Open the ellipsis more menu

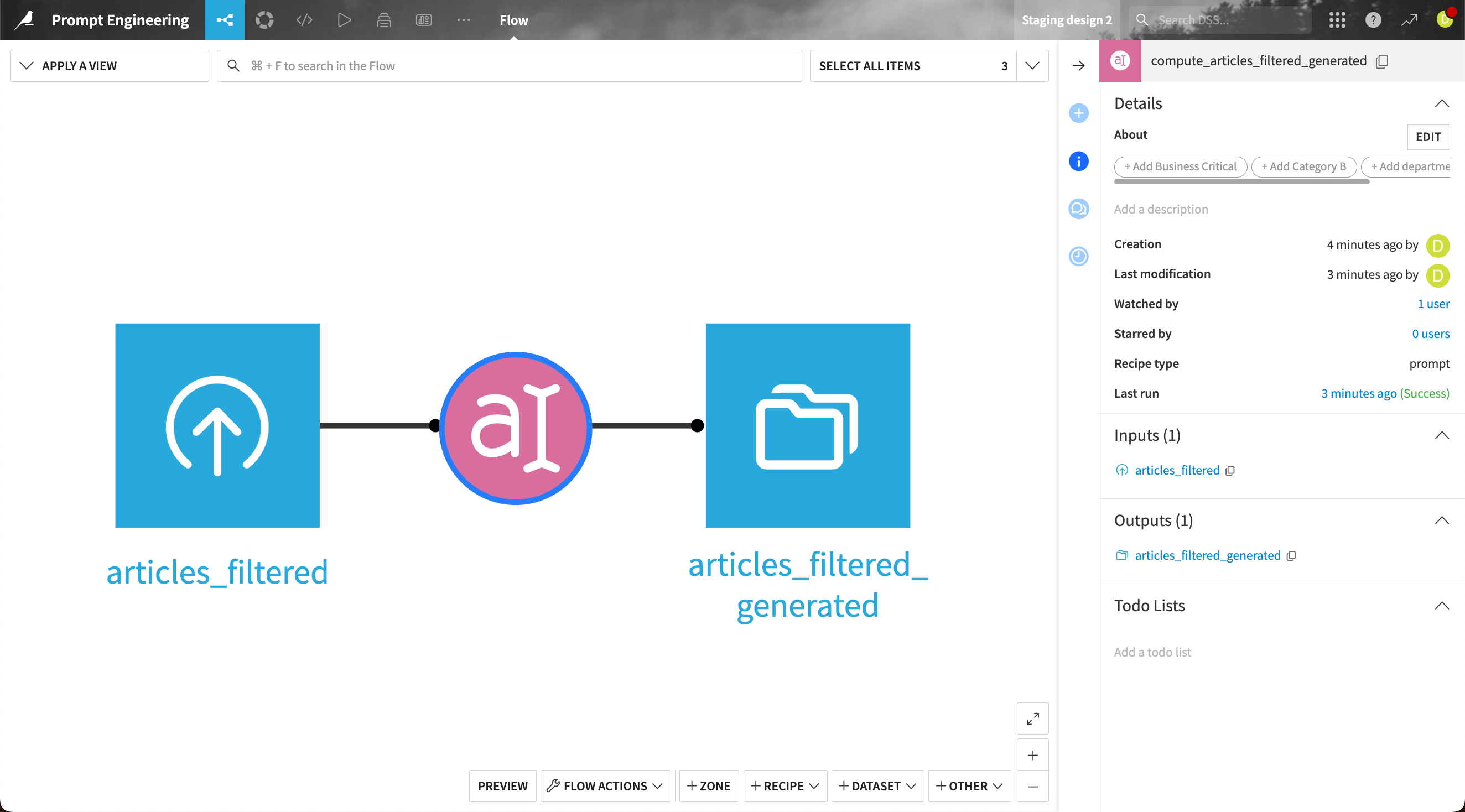coord(464,20)
